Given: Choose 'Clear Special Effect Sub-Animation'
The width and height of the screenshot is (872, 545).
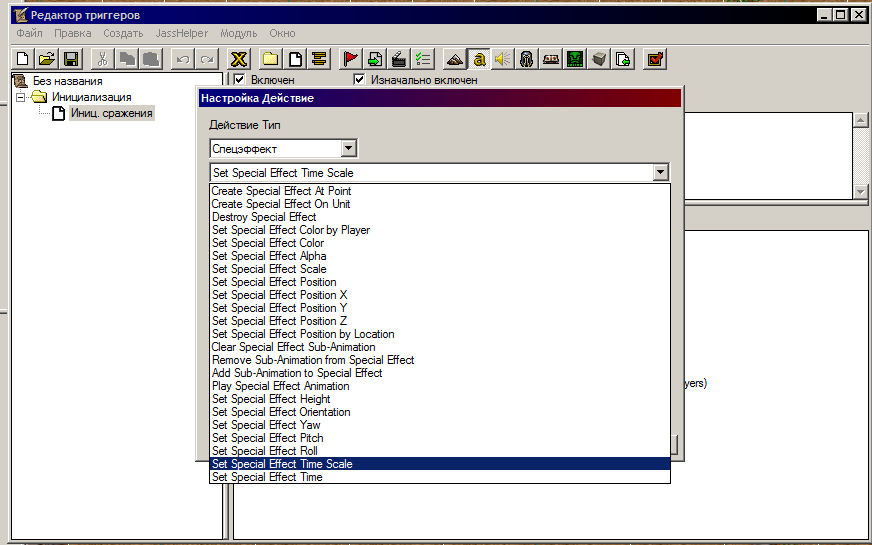Looking at the screenshot, I should [x=440, y=347].
